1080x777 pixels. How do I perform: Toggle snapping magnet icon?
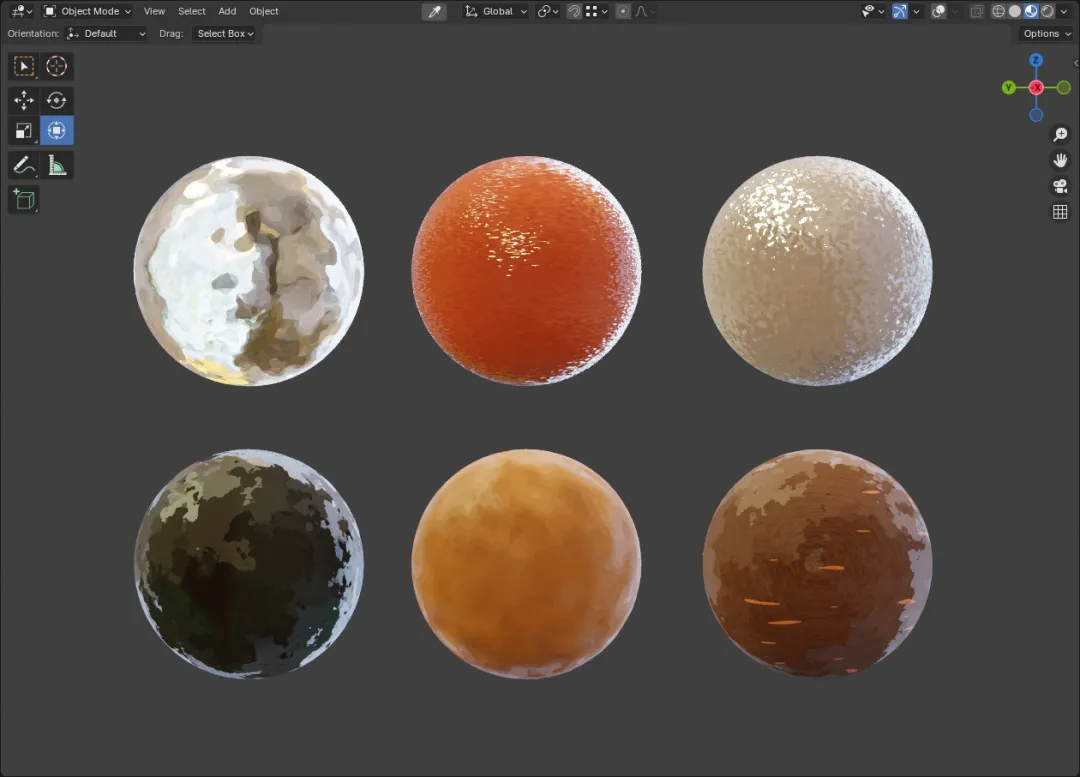(574, 11)
